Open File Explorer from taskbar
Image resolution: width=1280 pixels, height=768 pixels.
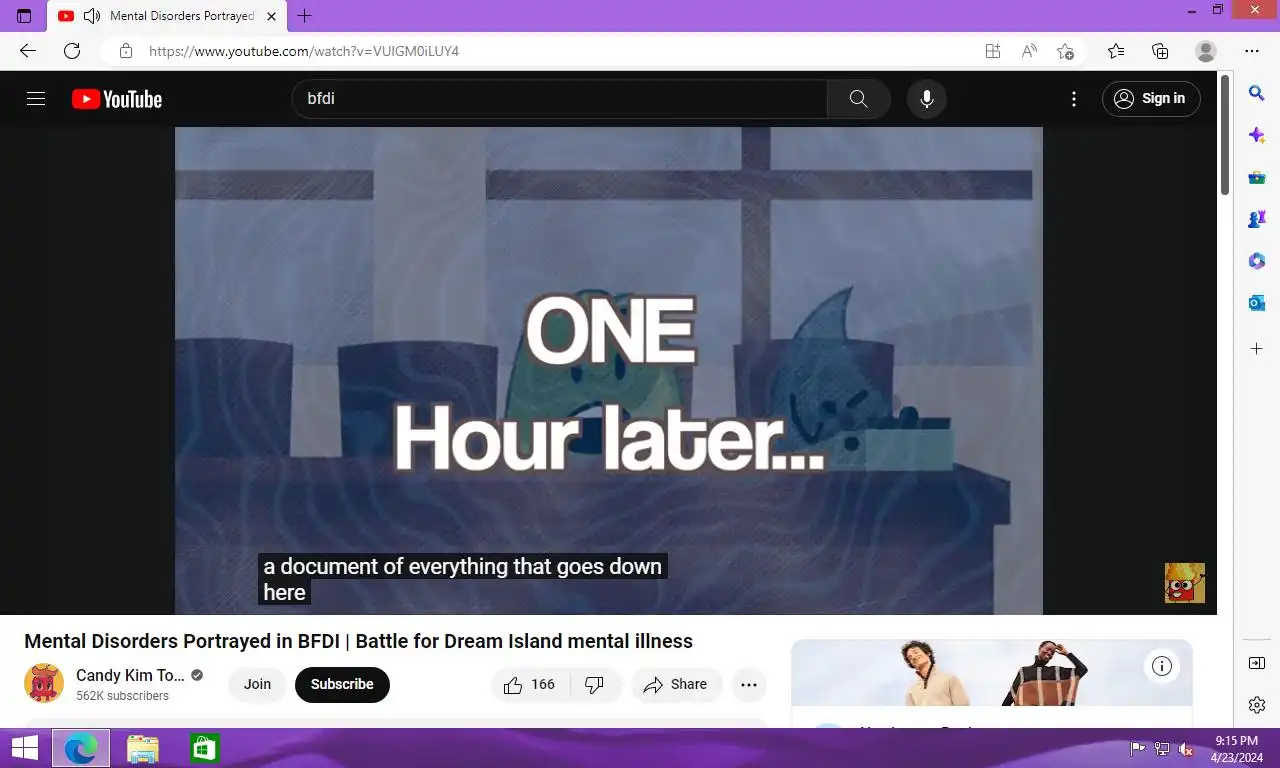click(143, 748)
